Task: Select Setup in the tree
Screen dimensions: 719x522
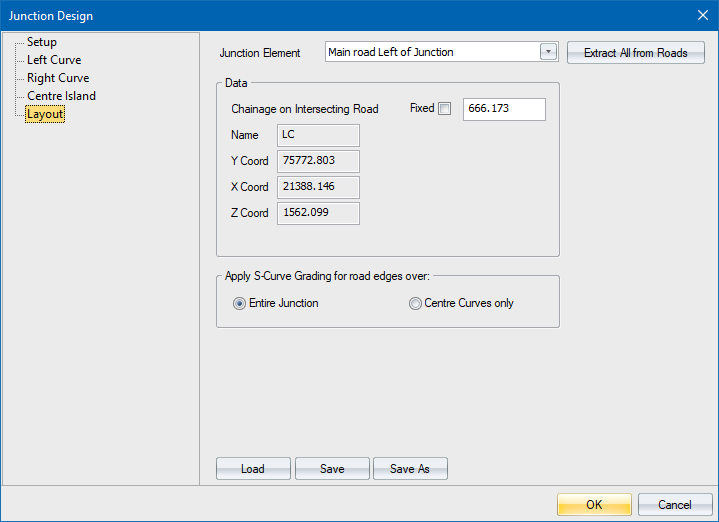Action: pyautogui.click(x=42, y=42)
